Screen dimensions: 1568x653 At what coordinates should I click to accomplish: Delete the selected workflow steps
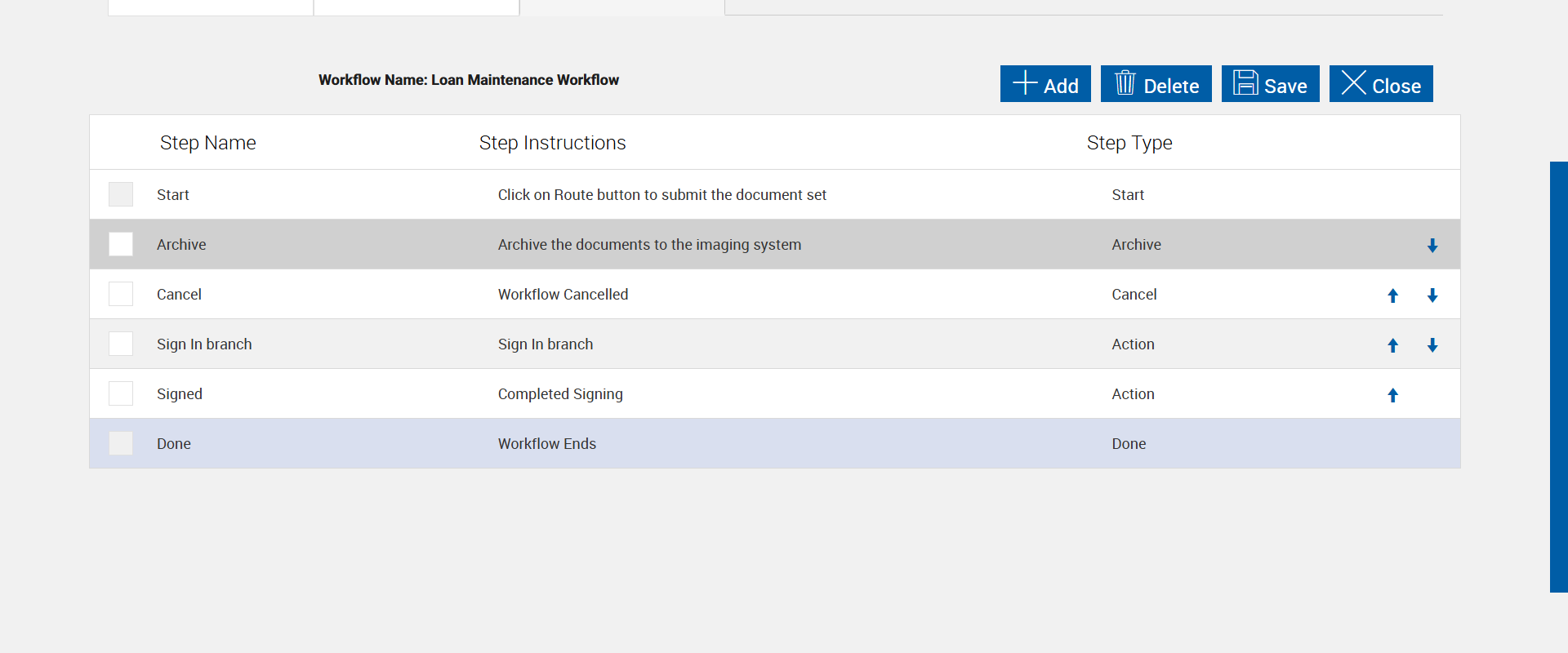(1156, 84)
